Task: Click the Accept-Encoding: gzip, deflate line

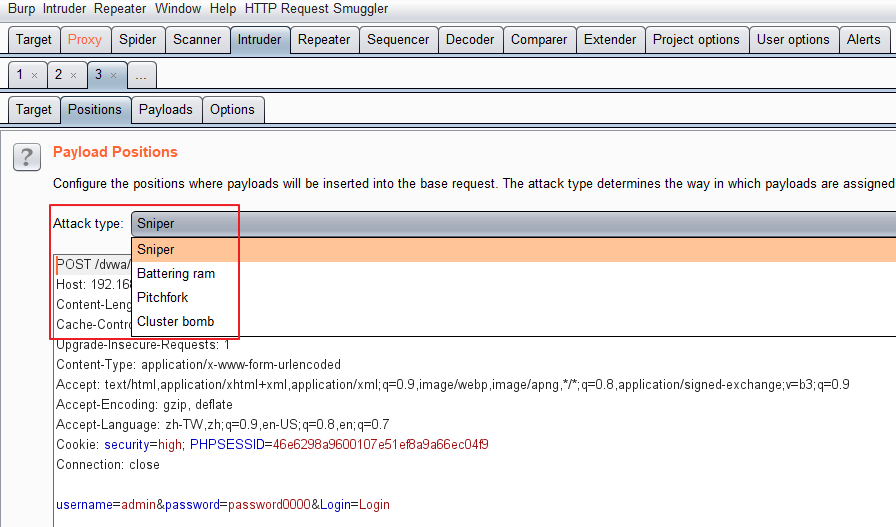Action: click(x=144, y=405)
